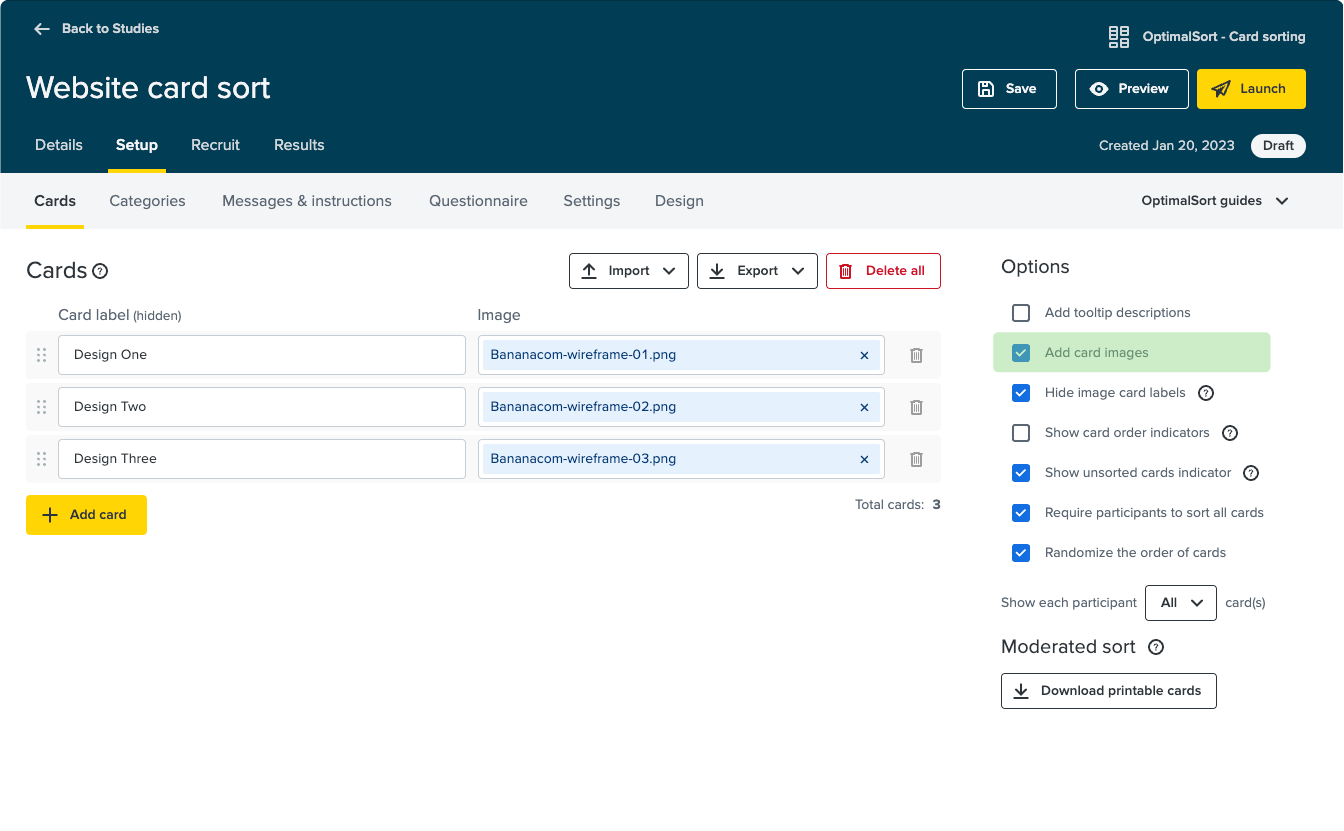Open help for Show card order indicators
Screen dimensions: 1344x831
click(1230, 433)
